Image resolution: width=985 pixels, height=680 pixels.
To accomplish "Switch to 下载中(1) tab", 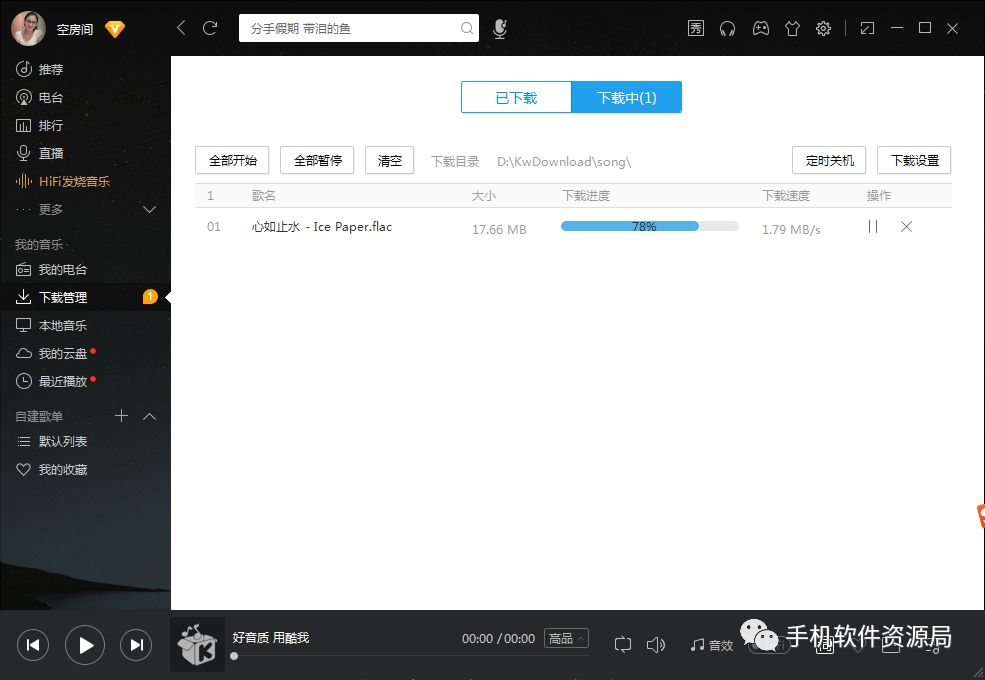I will [626, 97].
